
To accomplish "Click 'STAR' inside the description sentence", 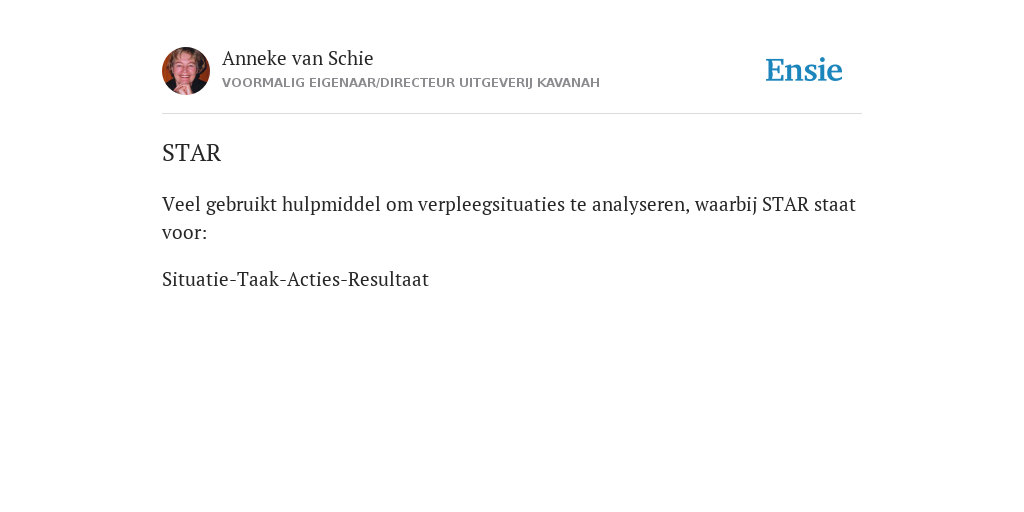I will point(786,204).
